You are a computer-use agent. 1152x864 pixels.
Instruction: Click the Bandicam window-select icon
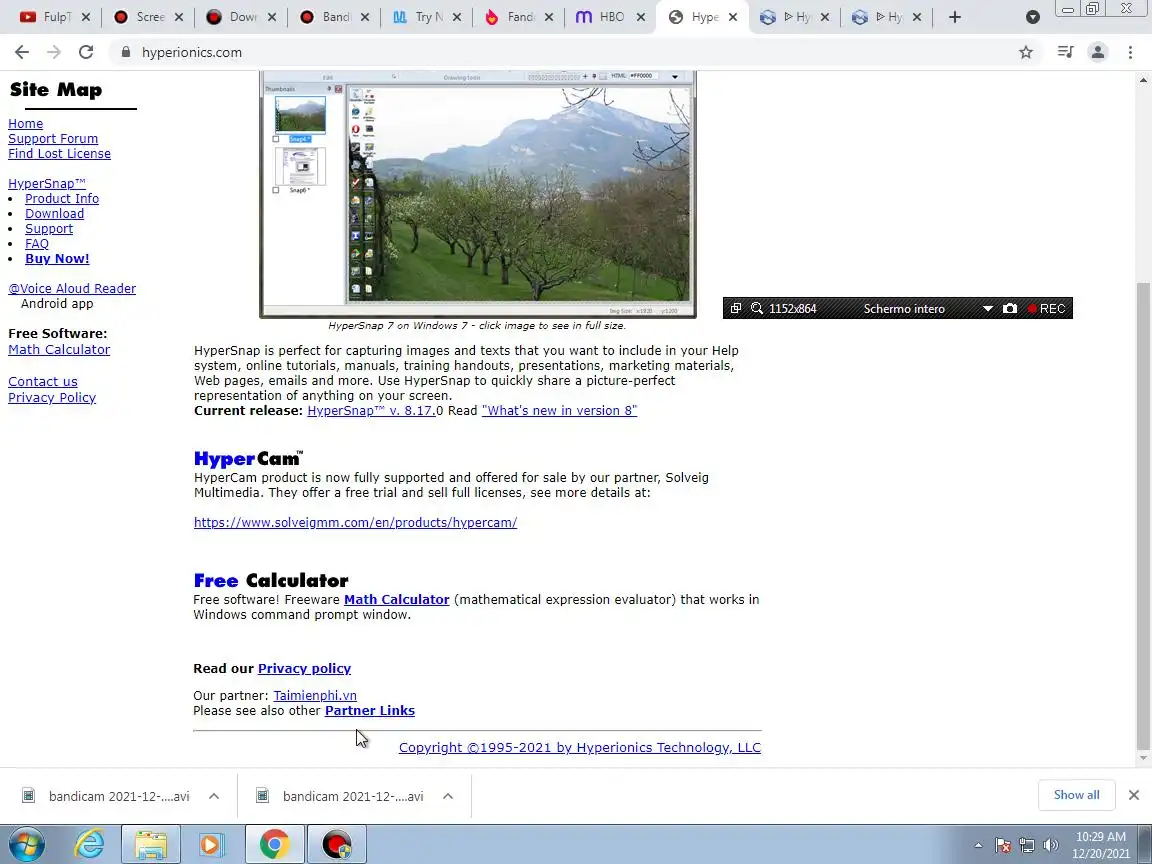[x=735, y=309]
